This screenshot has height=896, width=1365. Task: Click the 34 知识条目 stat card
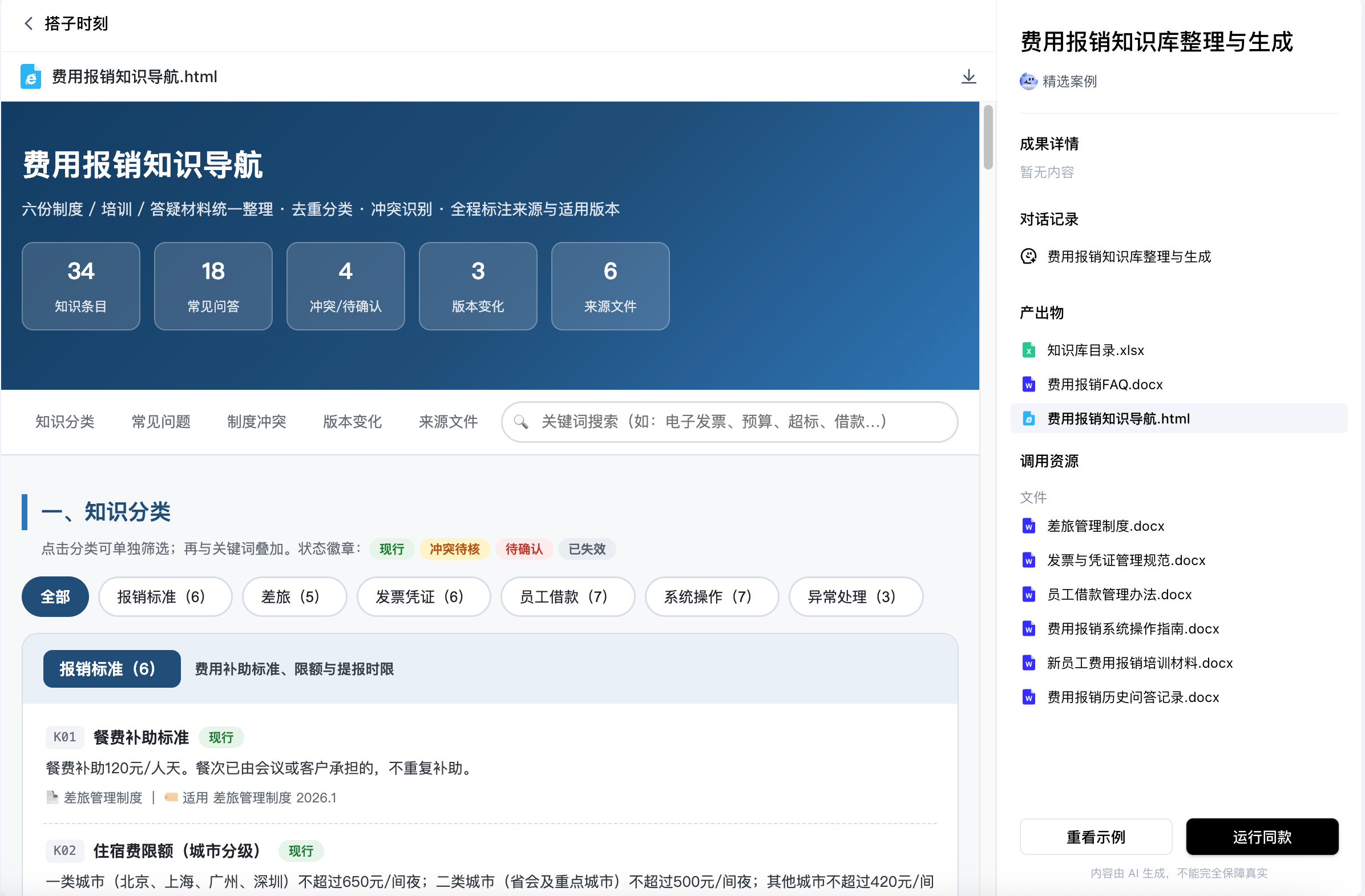[81, 286]
